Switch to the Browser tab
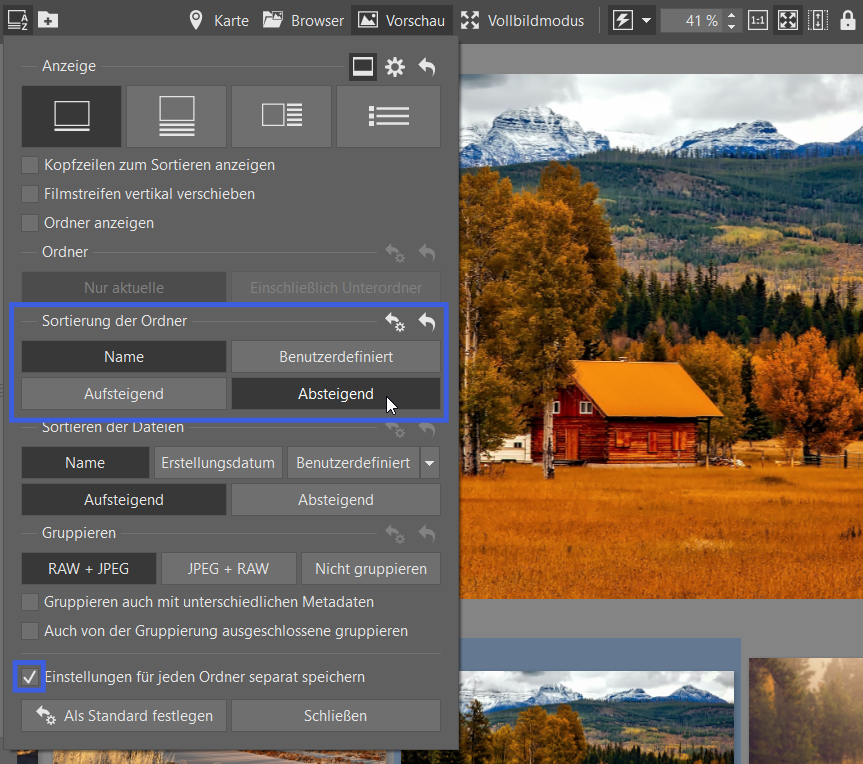This screenshot has width=863, height=764. tap(304, 20)
